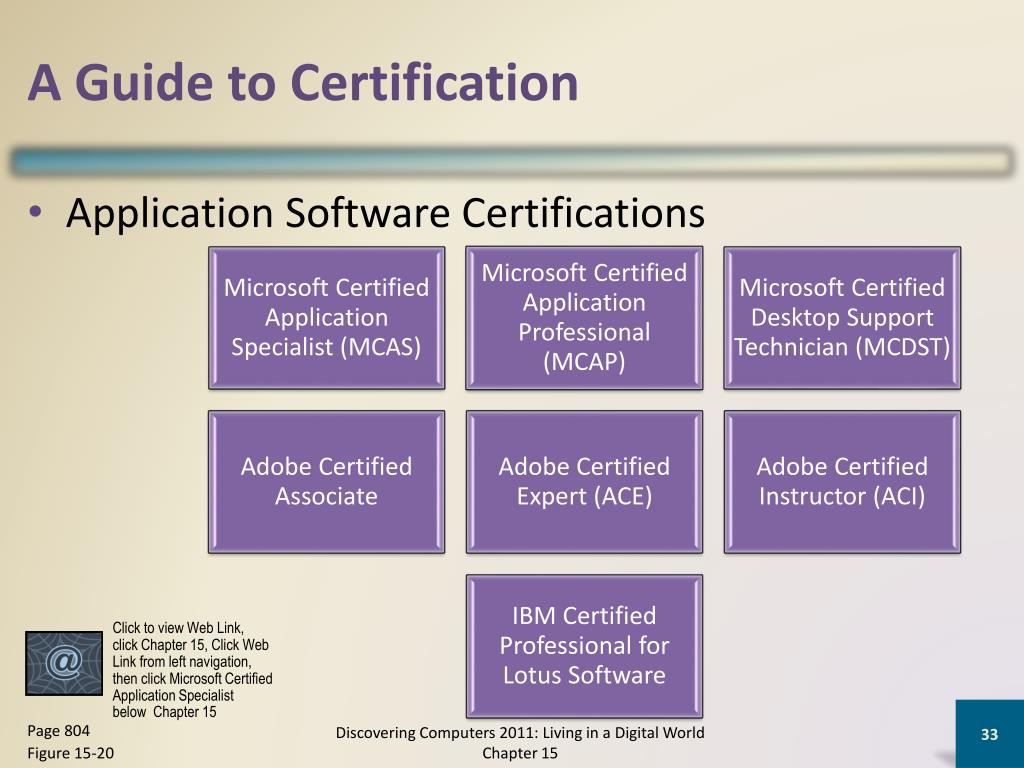Click 'below Chapter 15' line beside web link icon
Viewport: 1024px width, 768px height.
click(164, 712)
